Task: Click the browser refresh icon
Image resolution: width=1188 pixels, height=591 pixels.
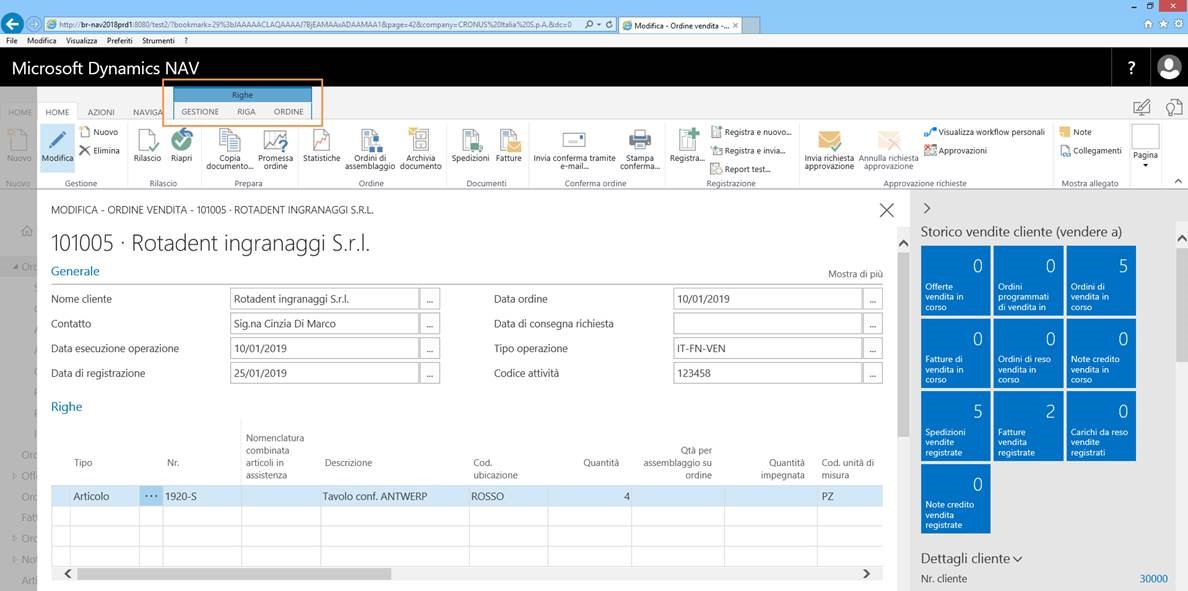Action: coord(609,24)
